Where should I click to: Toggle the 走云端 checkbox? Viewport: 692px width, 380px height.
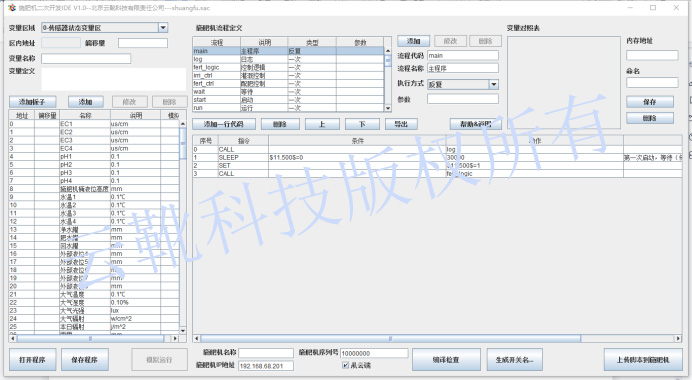[x=346, y=365]
